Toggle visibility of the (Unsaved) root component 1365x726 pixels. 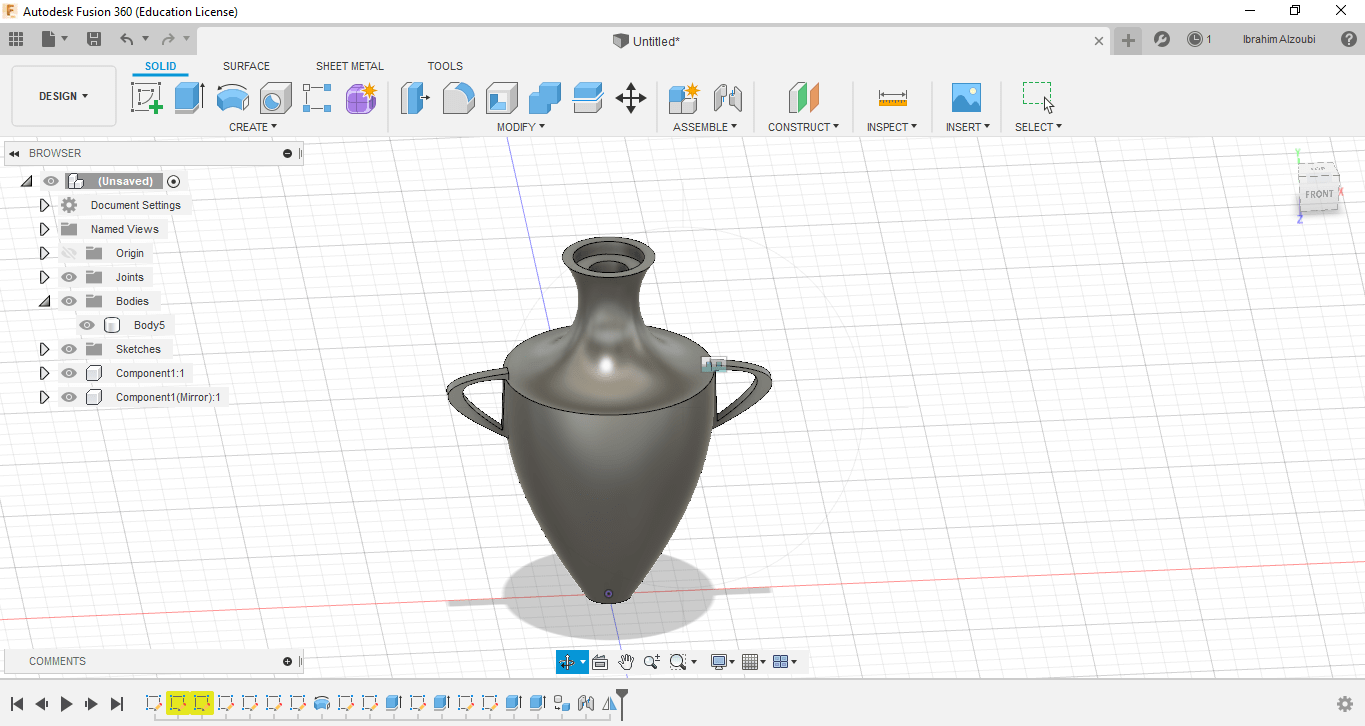point(51,181)
